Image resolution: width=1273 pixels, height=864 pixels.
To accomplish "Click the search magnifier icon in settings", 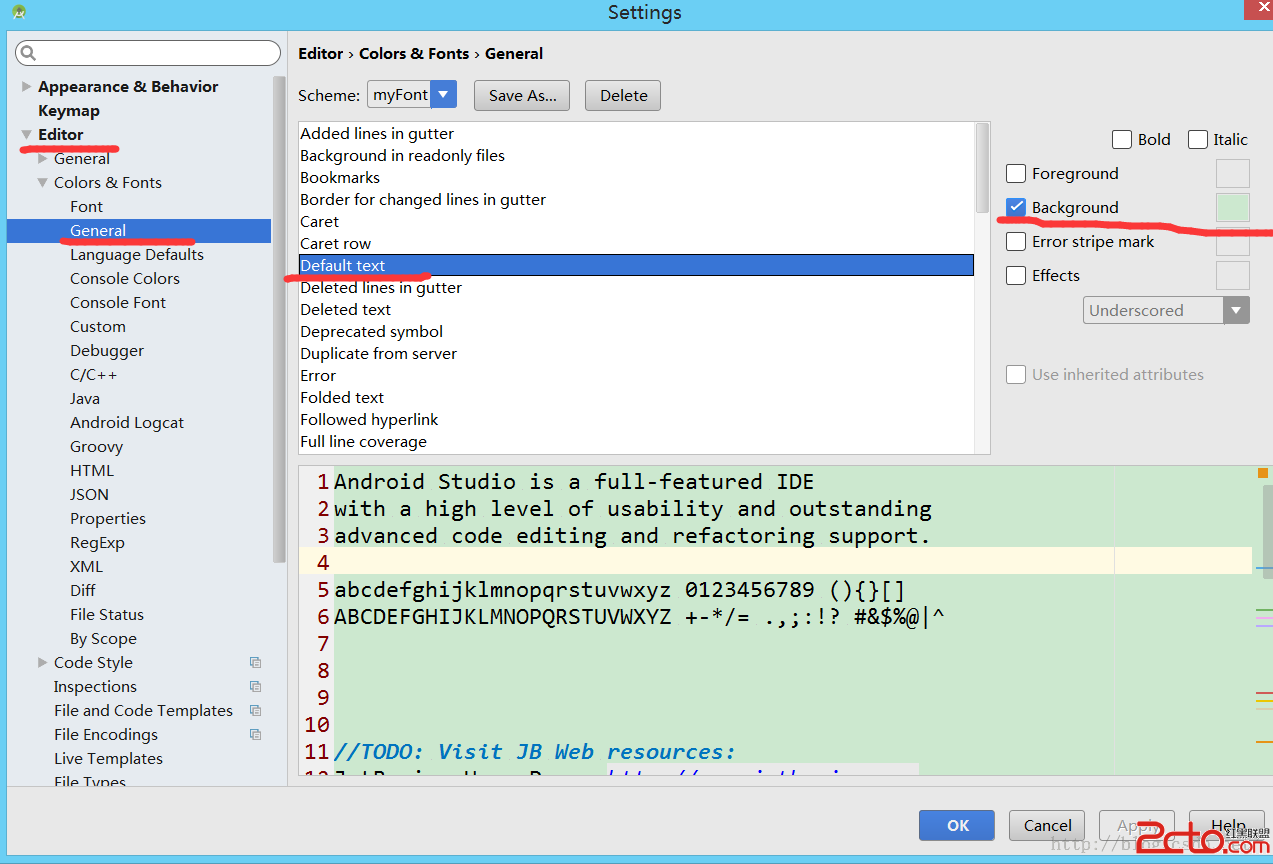I will (28, 53).
